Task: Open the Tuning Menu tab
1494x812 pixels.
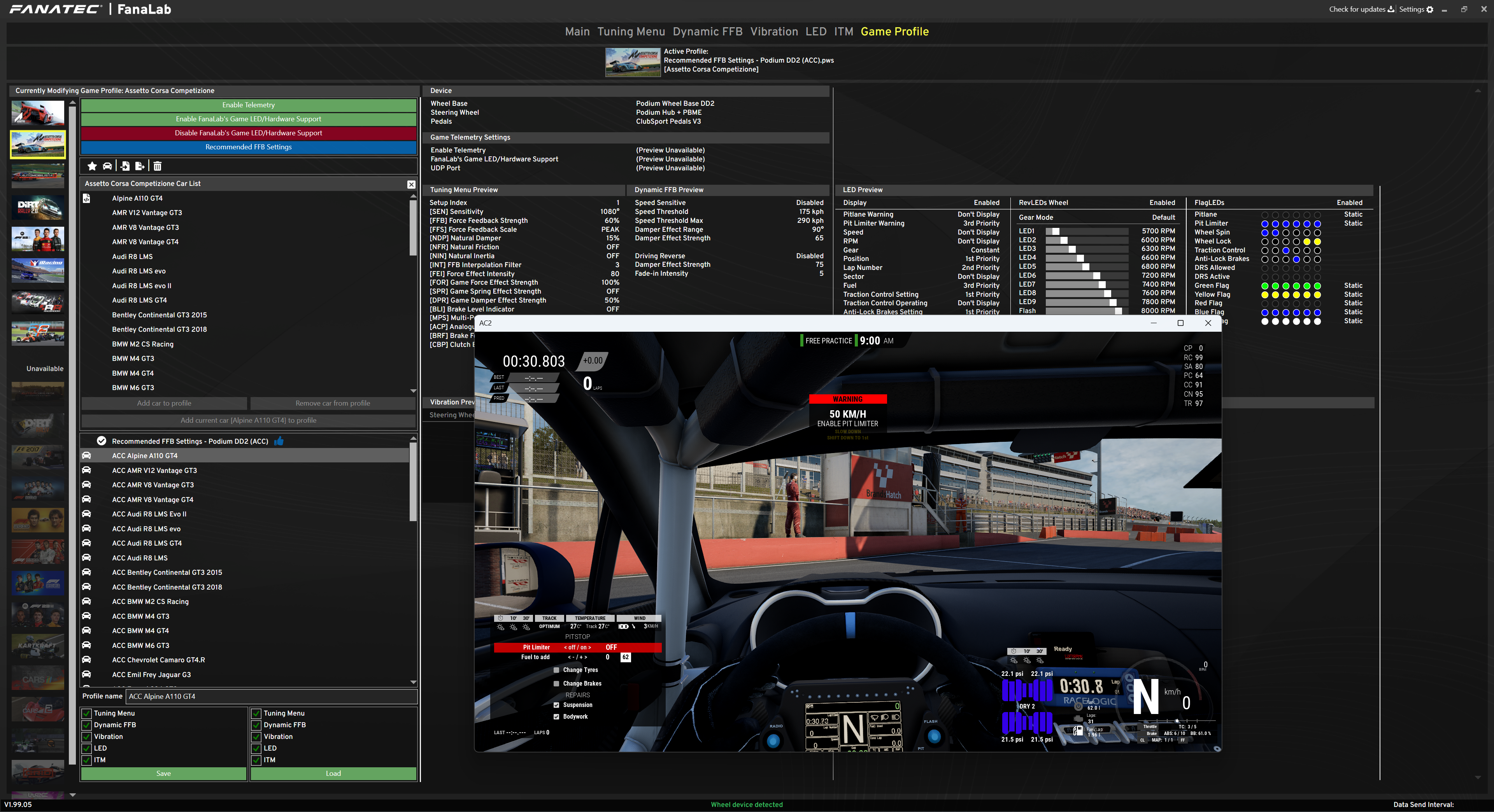Action: [x=631, y=32]
